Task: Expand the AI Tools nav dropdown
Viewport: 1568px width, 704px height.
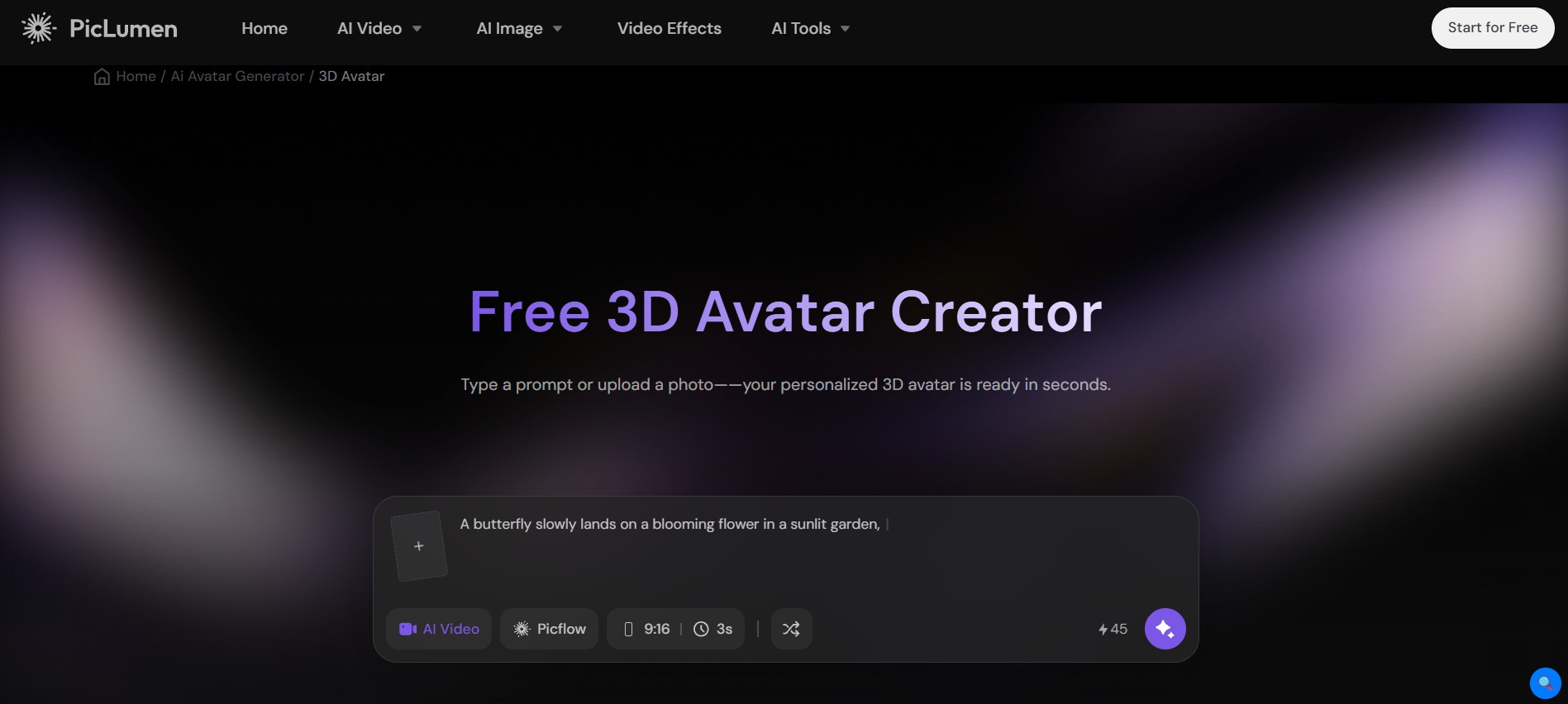Action: pos(810,28)
